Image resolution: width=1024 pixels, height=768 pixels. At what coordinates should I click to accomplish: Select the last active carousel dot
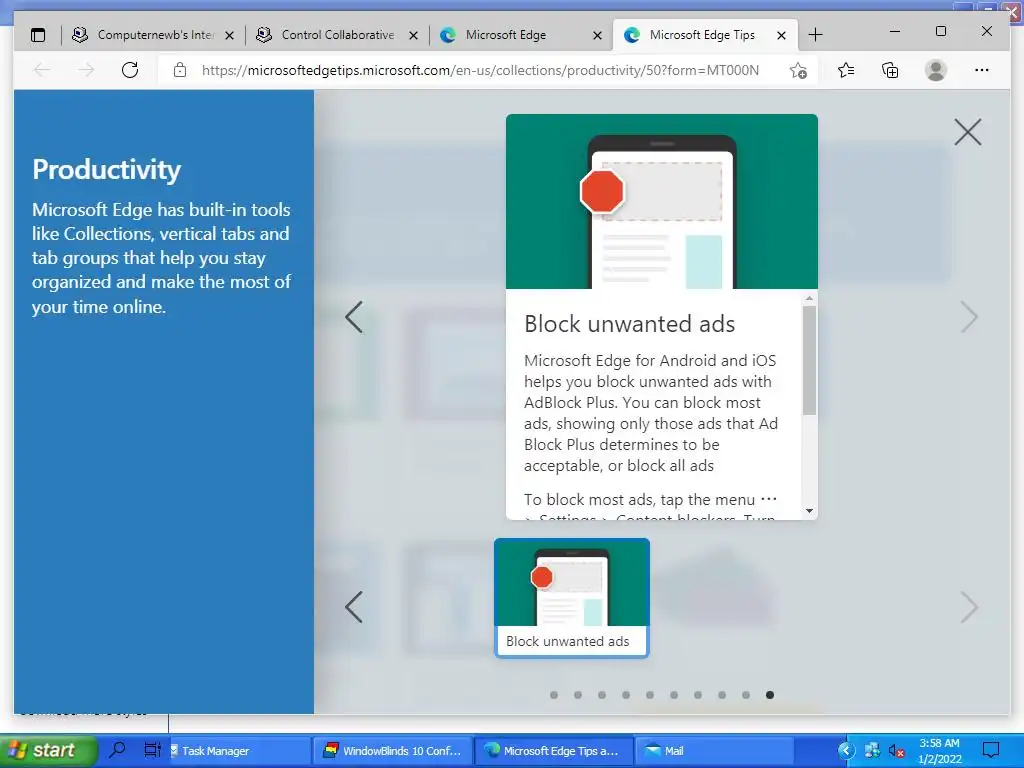(x=770, y=695)
